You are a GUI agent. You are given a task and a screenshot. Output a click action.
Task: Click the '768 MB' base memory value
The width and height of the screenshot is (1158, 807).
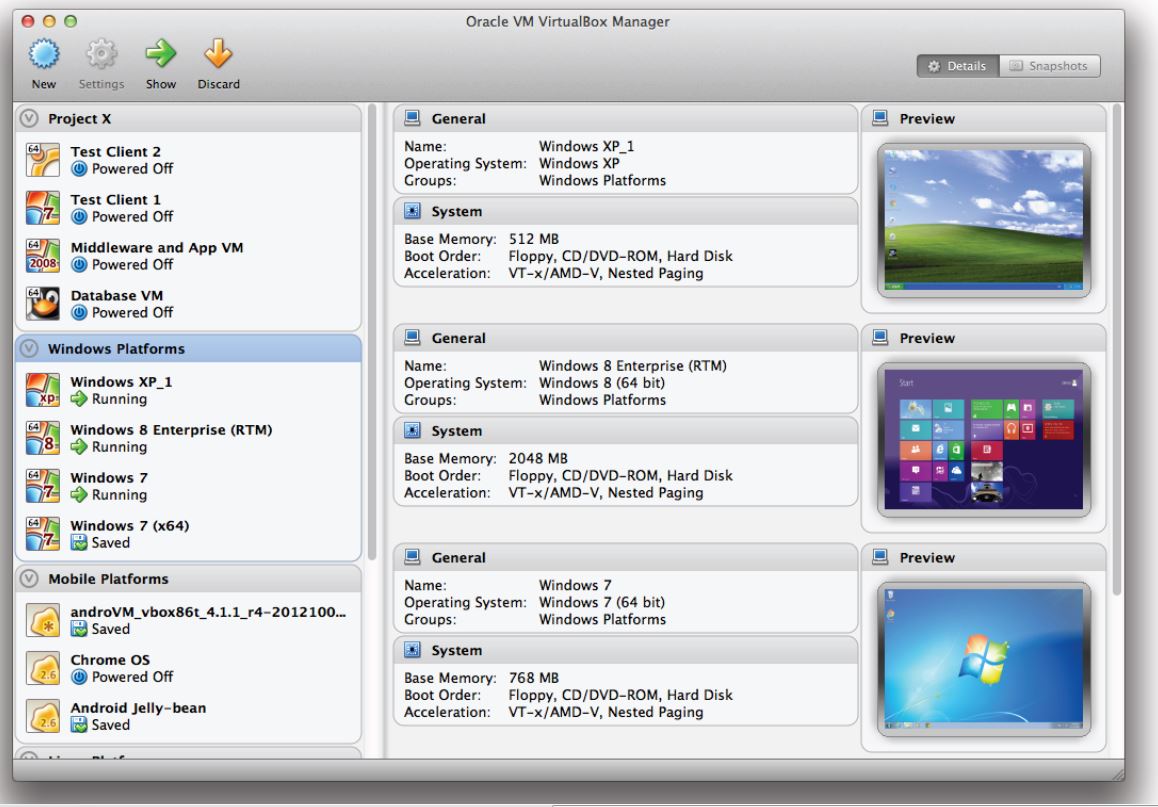(534, 678)
